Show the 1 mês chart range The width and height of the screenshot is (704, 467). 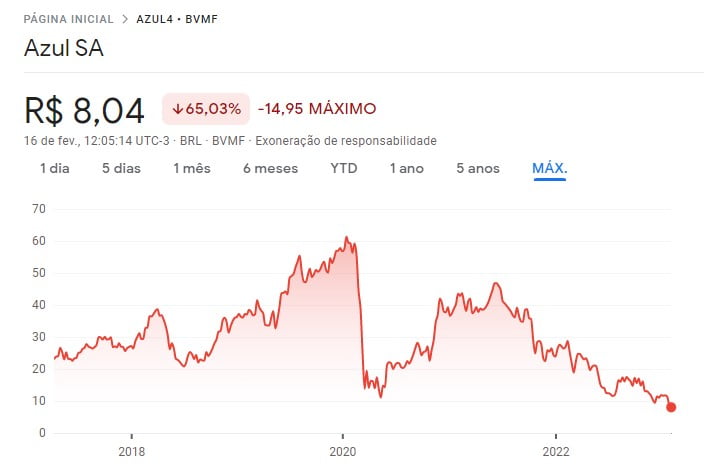click(192, 168)
